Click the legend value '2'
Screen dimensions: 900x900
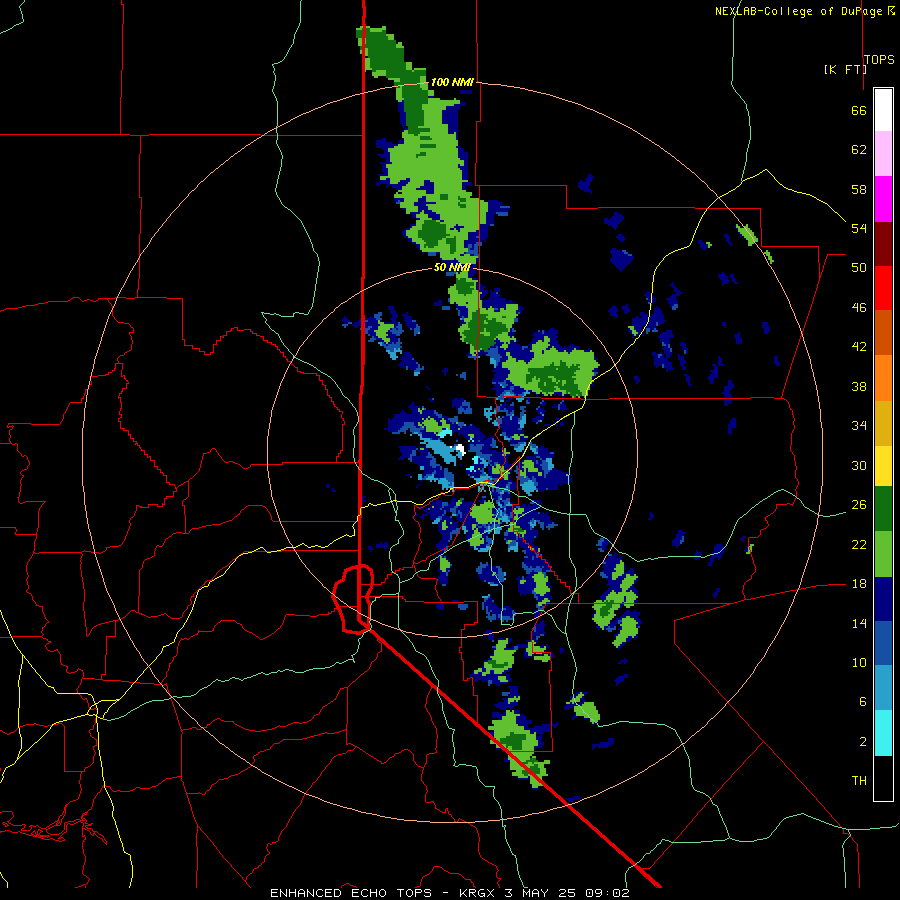(x=862, y=742)
